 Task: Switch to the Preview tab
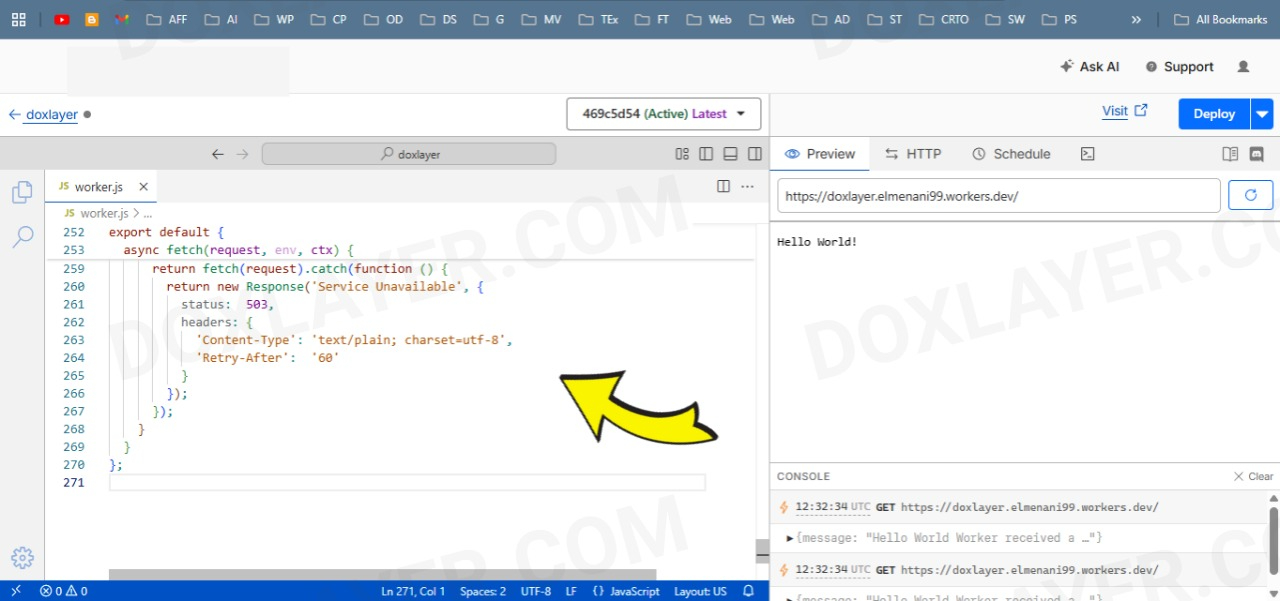(820, 154)
